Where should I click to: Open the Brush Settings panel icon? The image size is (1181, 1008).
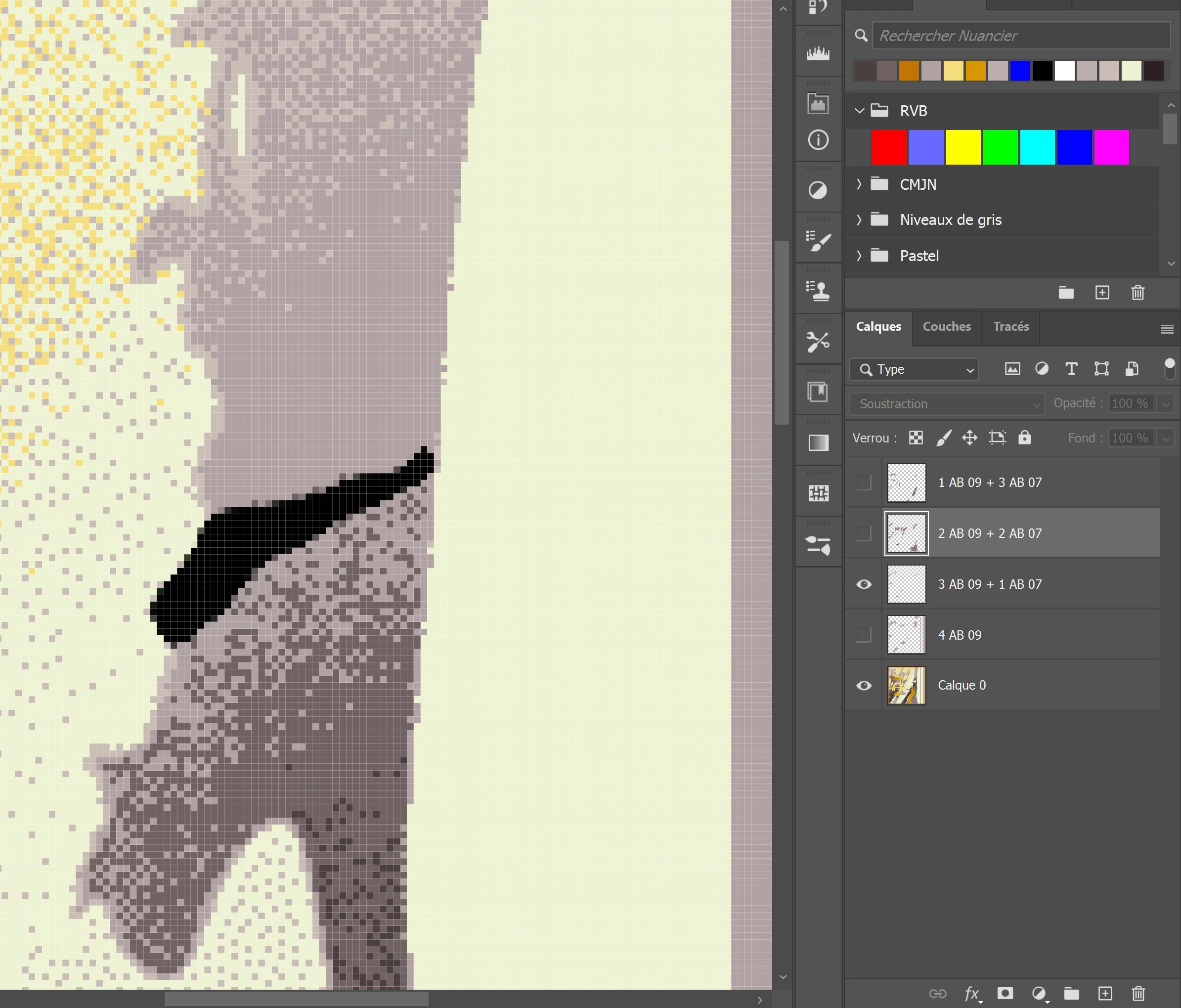[x=818, y=241]
